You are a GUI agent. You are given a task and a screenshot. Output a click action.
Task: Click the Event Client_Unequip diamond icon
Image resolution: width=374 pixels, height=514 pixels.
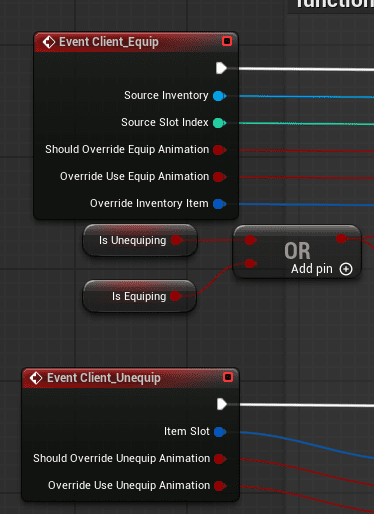point(36,378)
